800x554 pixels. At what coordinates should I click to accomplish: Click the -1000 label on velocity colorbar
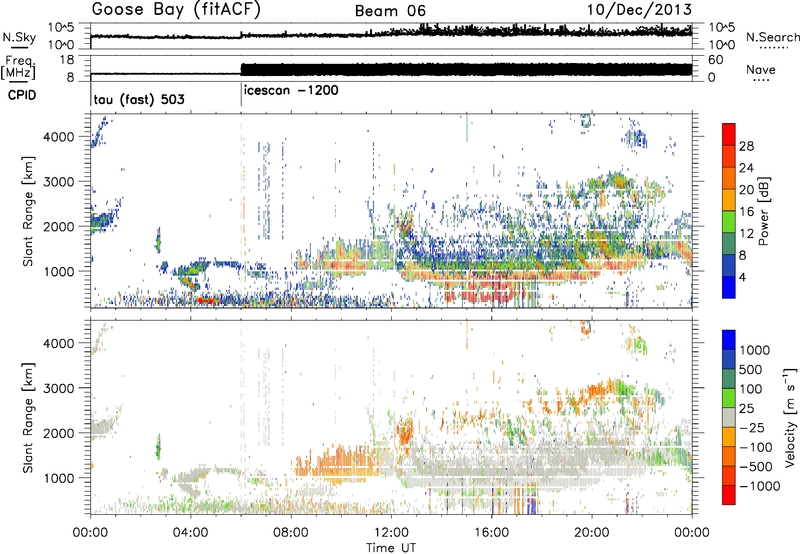point(760,486)
